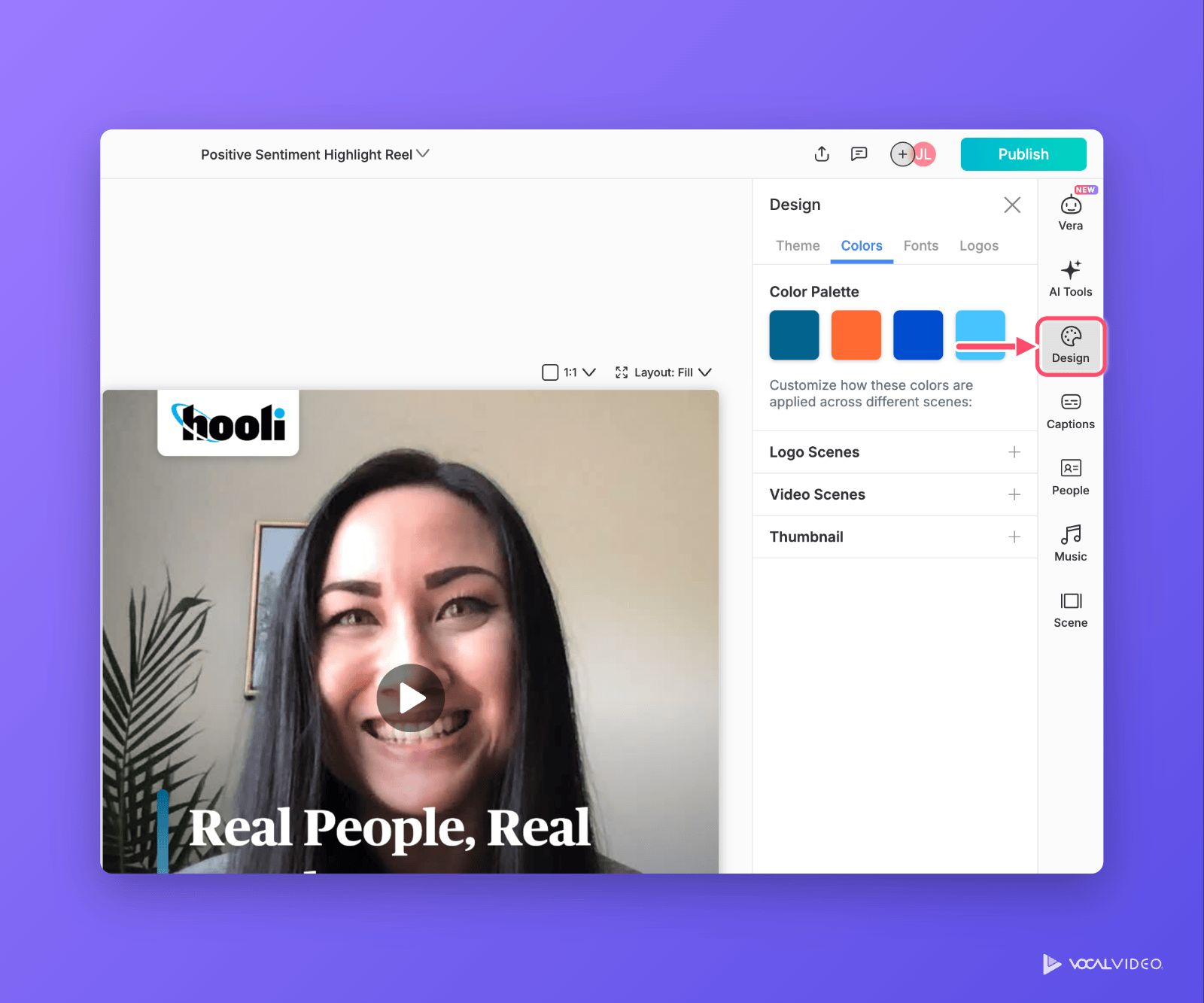Open the comments icon
Screen dimensions: 1204x1003
click(859, 154)
